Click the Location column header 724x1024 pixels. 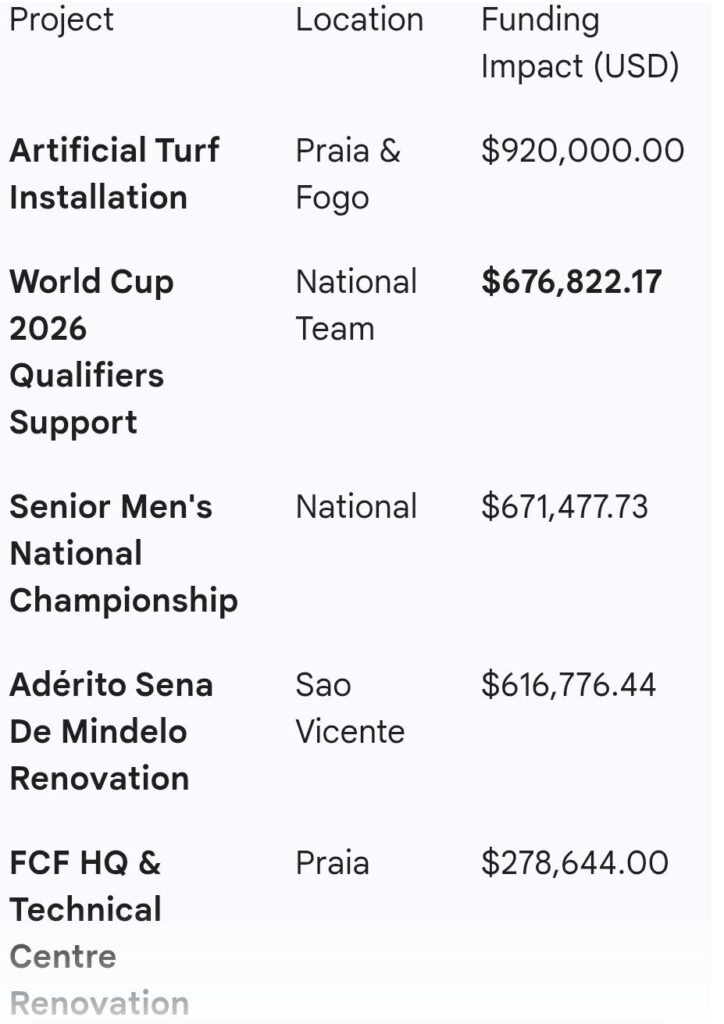pos(359,20)
